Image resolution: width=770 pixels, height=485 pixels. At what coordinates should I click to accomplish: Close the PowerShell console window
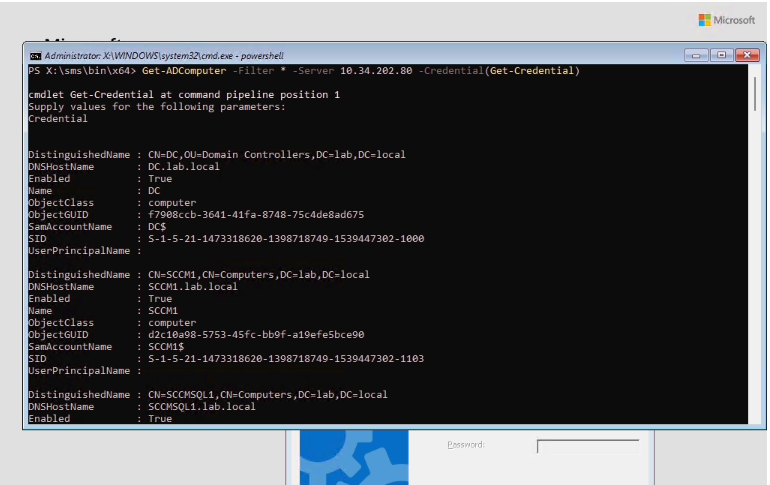747,55
